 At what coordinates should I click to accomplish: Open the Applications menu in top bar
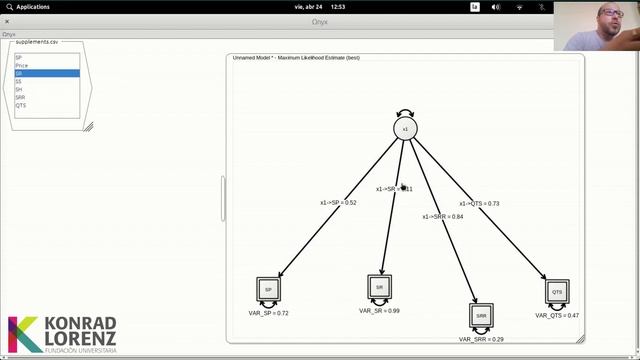click(33, 7)
